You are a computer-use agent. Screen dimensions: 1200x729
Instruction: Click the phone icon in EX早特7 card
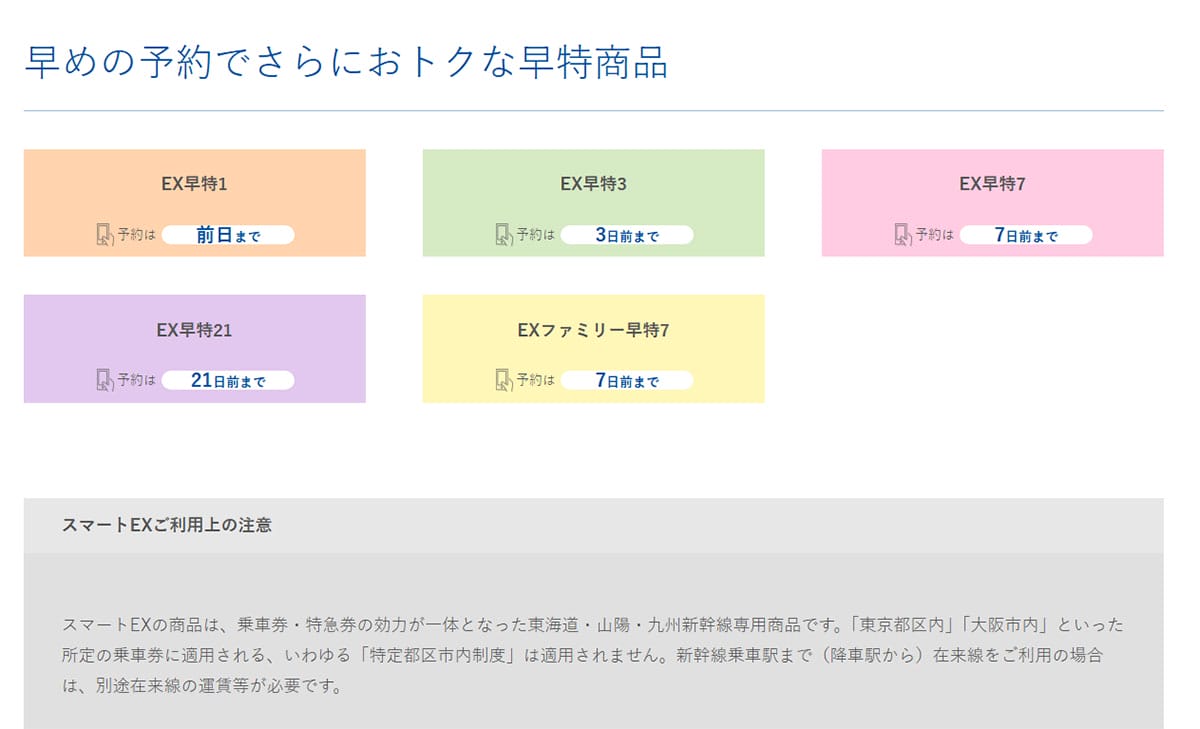902,235
